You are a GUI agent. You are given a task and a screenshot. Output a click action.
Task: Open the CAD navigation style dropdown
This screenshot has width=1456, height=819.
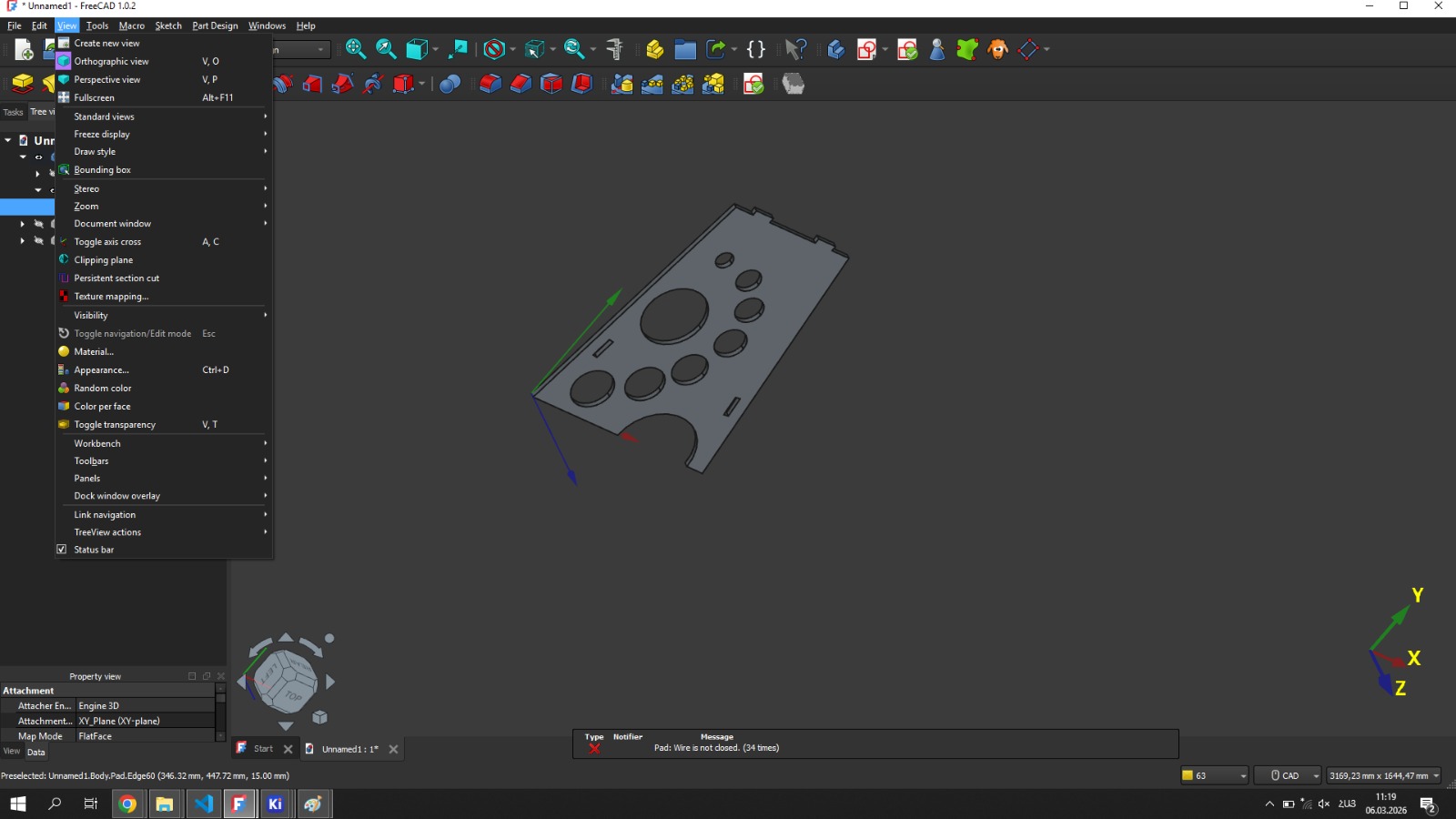click(x=1288, y=775)
